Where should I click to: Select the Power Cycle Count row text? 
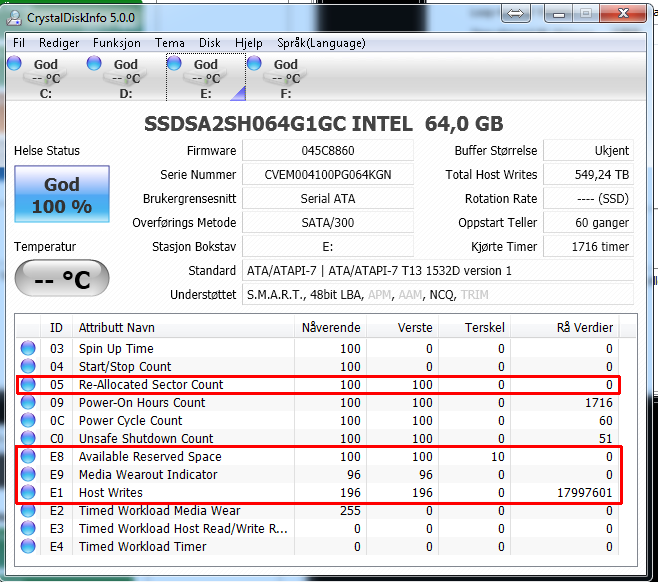click(x=131, y=420)
